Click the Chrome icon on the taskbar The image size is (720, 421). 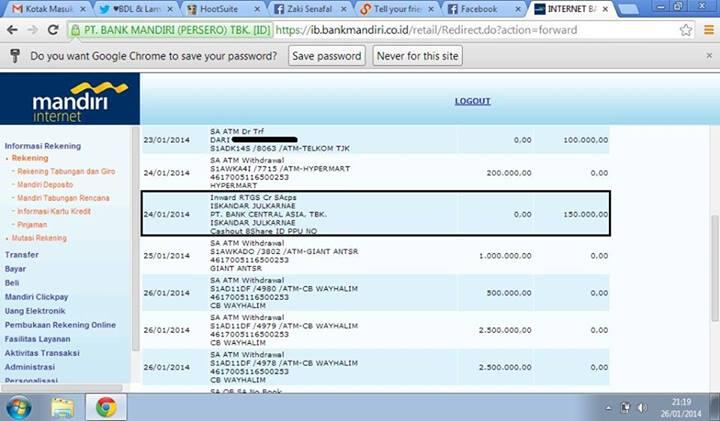coord(106,408)
